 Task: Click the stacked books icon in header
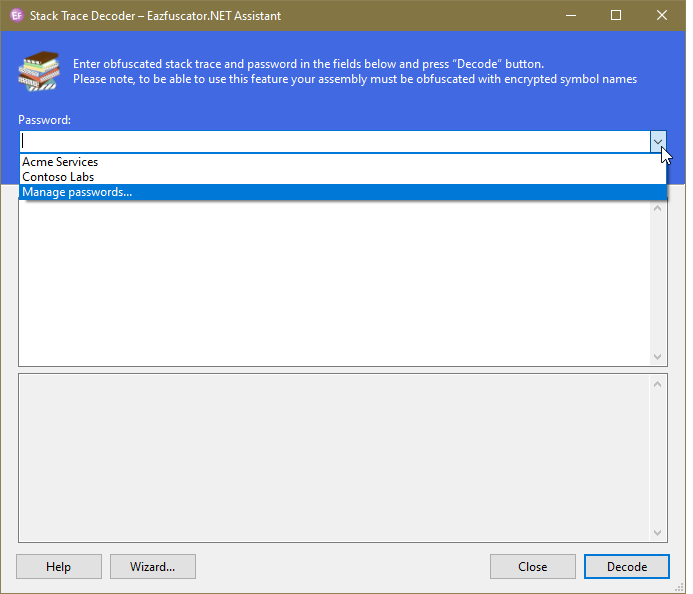39,71
